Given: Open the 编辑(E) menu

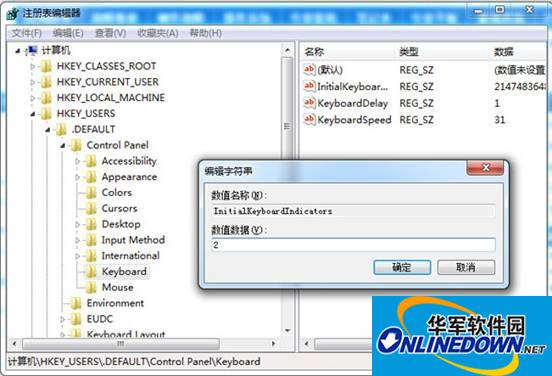Looking at the screenshot, I should (68, 33).
